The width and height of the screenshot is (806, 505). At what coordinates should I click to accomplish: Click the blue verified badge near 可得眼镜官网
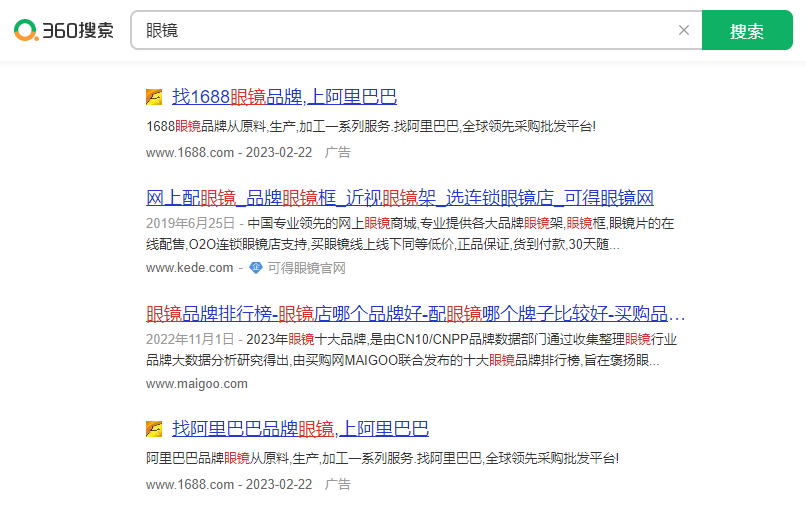pos(255,268)
